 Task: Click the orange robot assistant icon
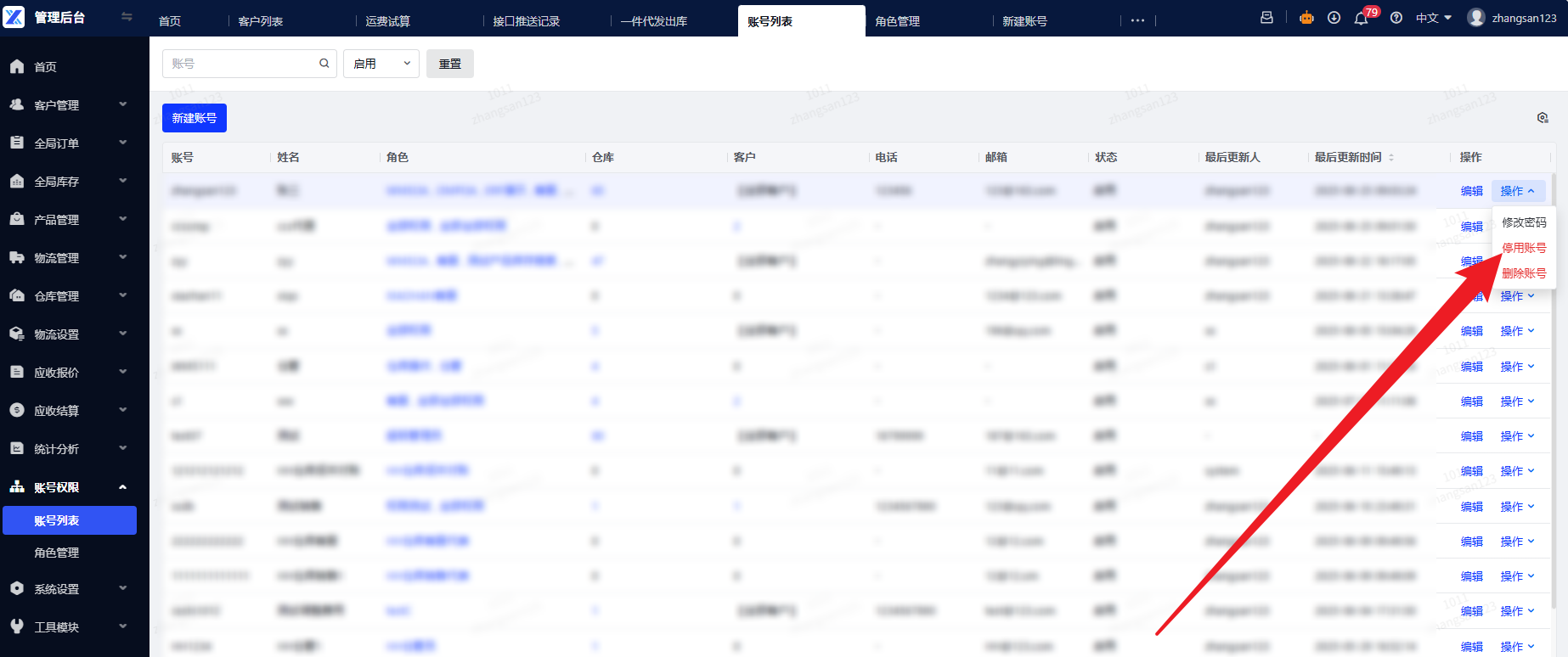[x=1306, y=18]
